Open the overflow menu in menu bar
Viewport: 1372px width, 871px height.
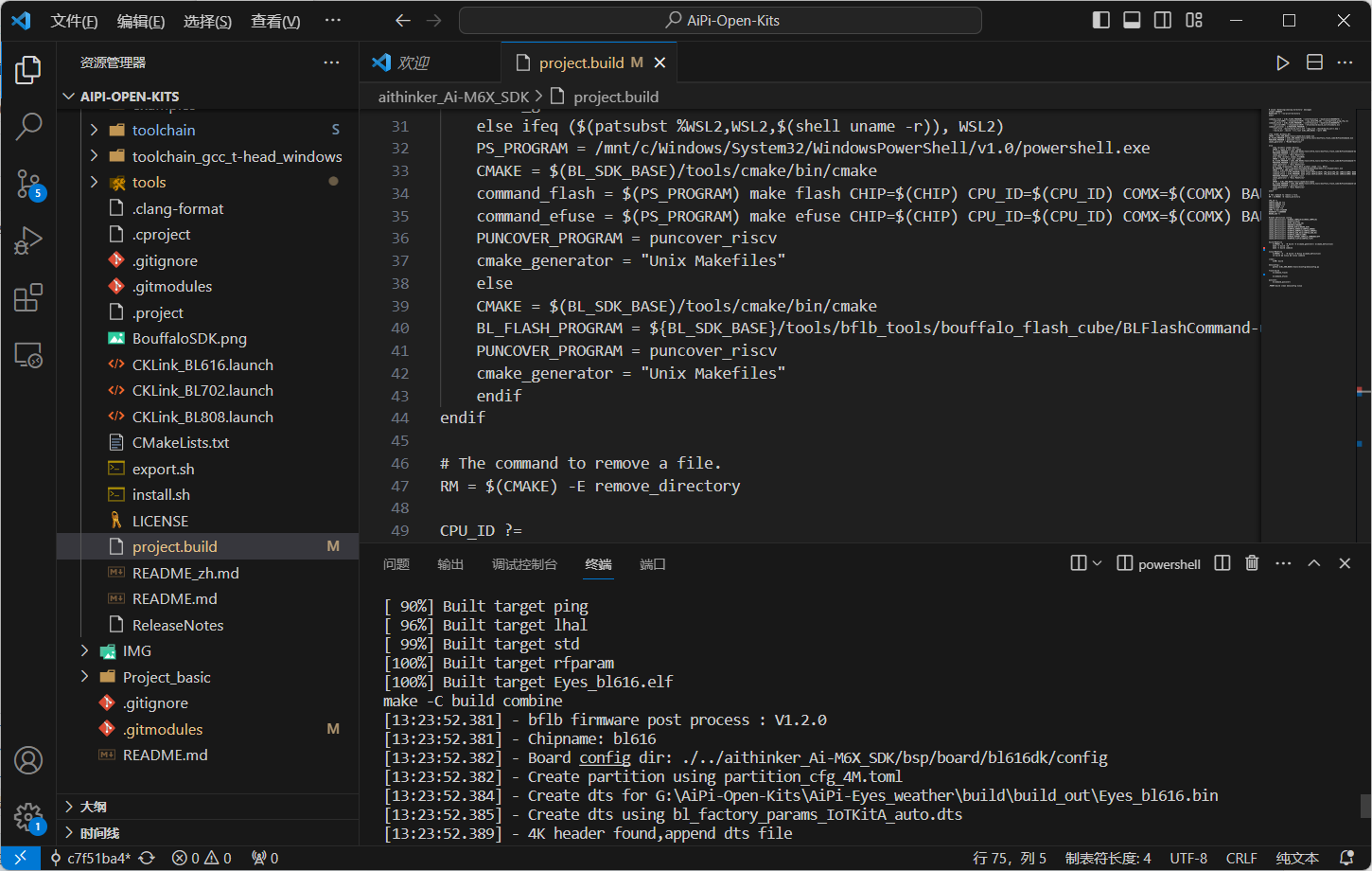(x=332, y=21)
